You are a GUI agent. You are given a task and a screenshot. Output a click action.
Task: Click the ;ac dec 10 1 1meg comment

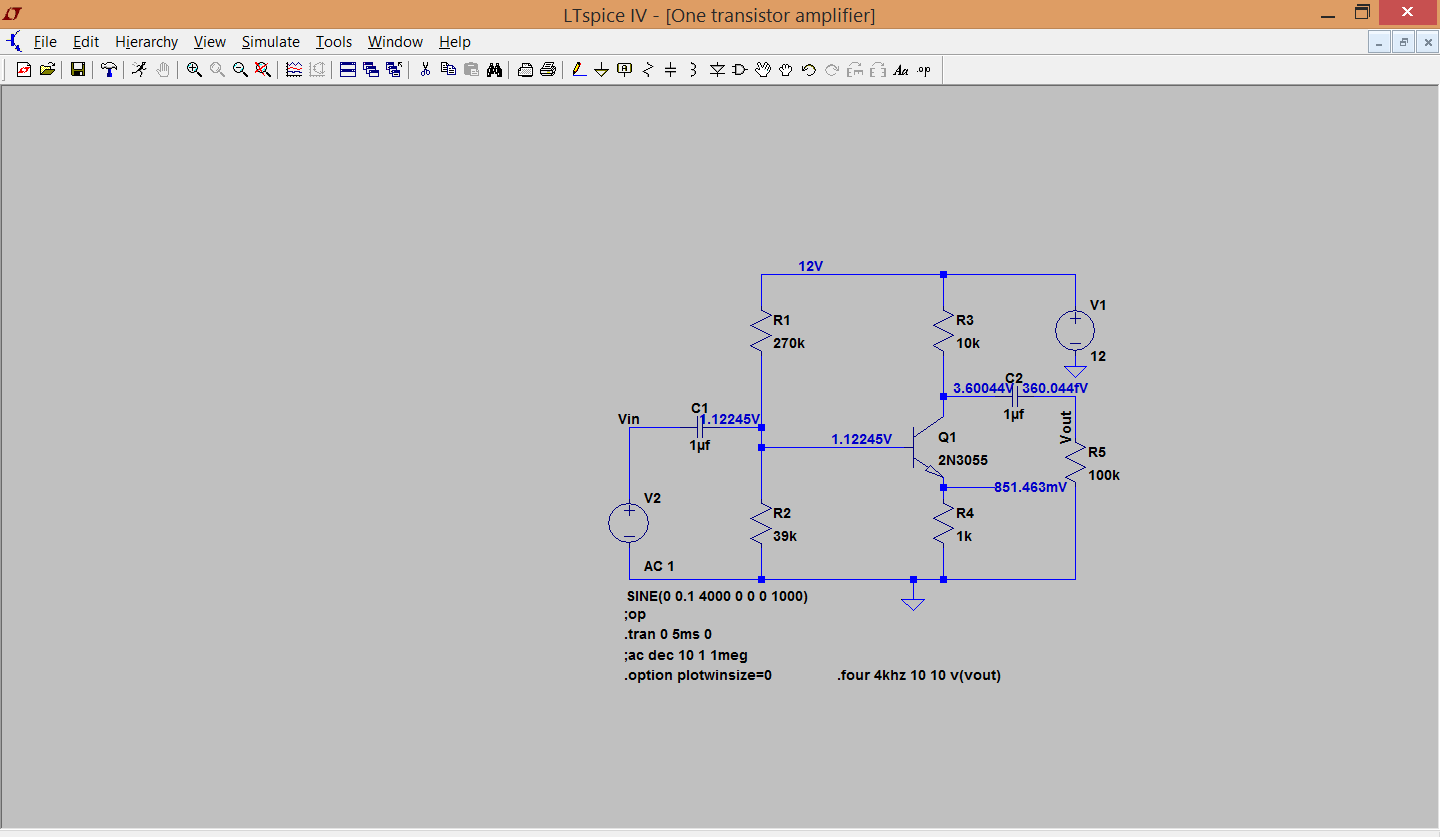click(685, 655)
